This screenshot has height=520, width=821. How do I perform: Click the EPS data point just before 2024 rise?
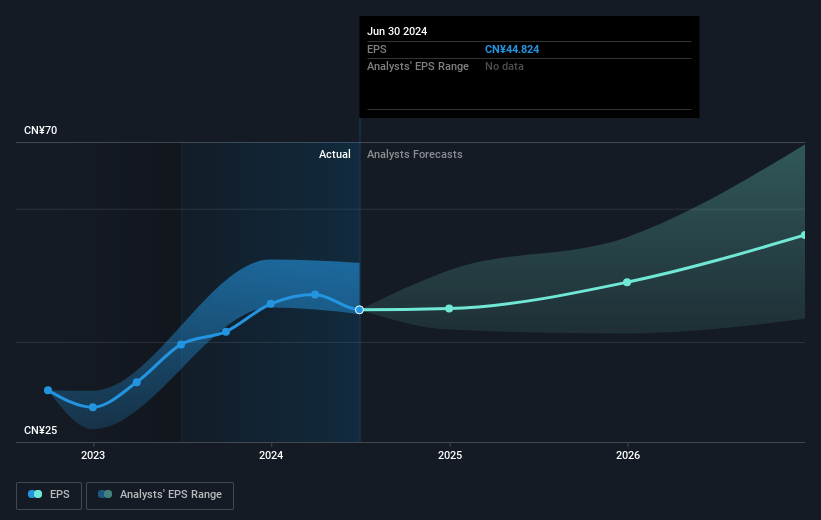[226, 331]
